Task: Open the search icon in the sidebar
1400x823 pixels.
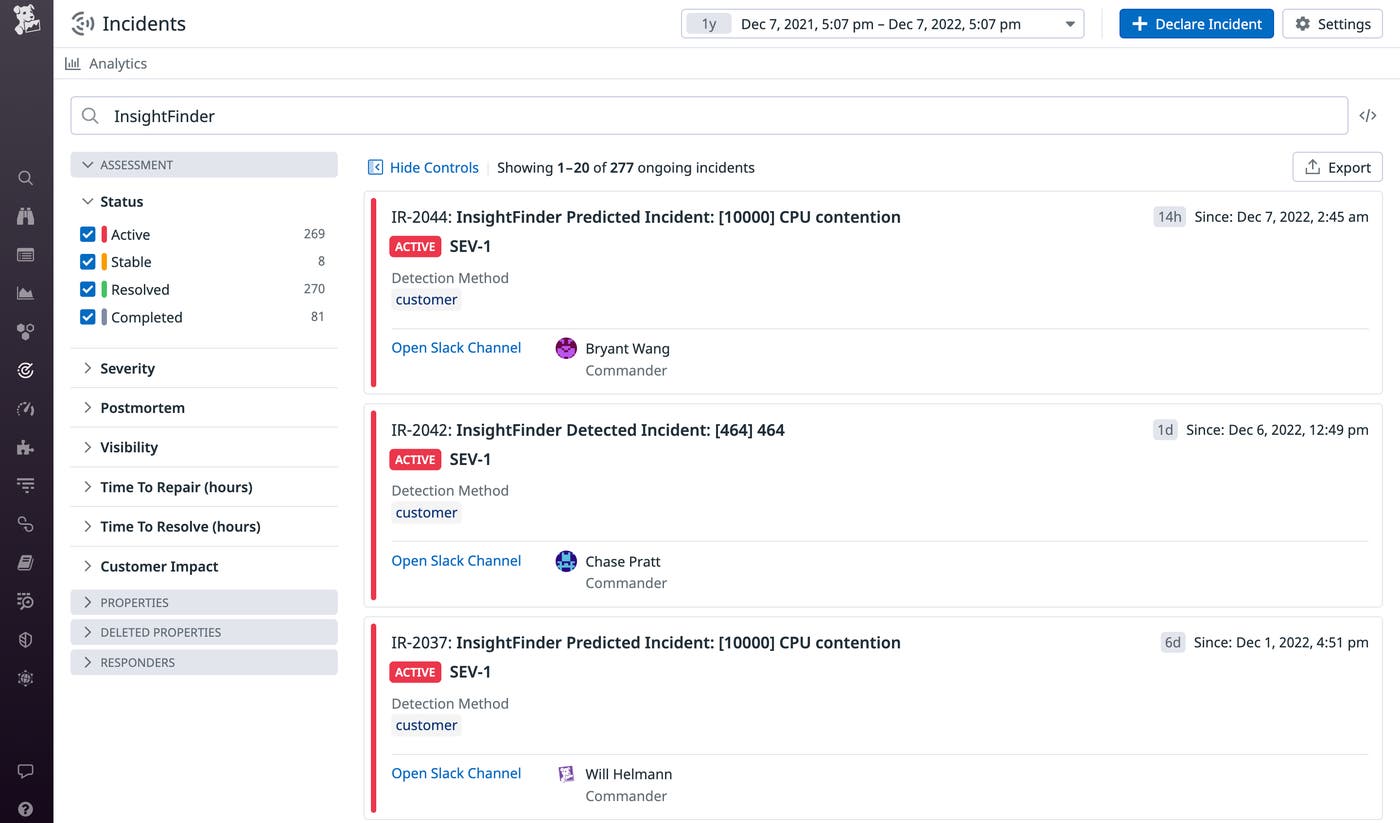Action: coord(25,177)
